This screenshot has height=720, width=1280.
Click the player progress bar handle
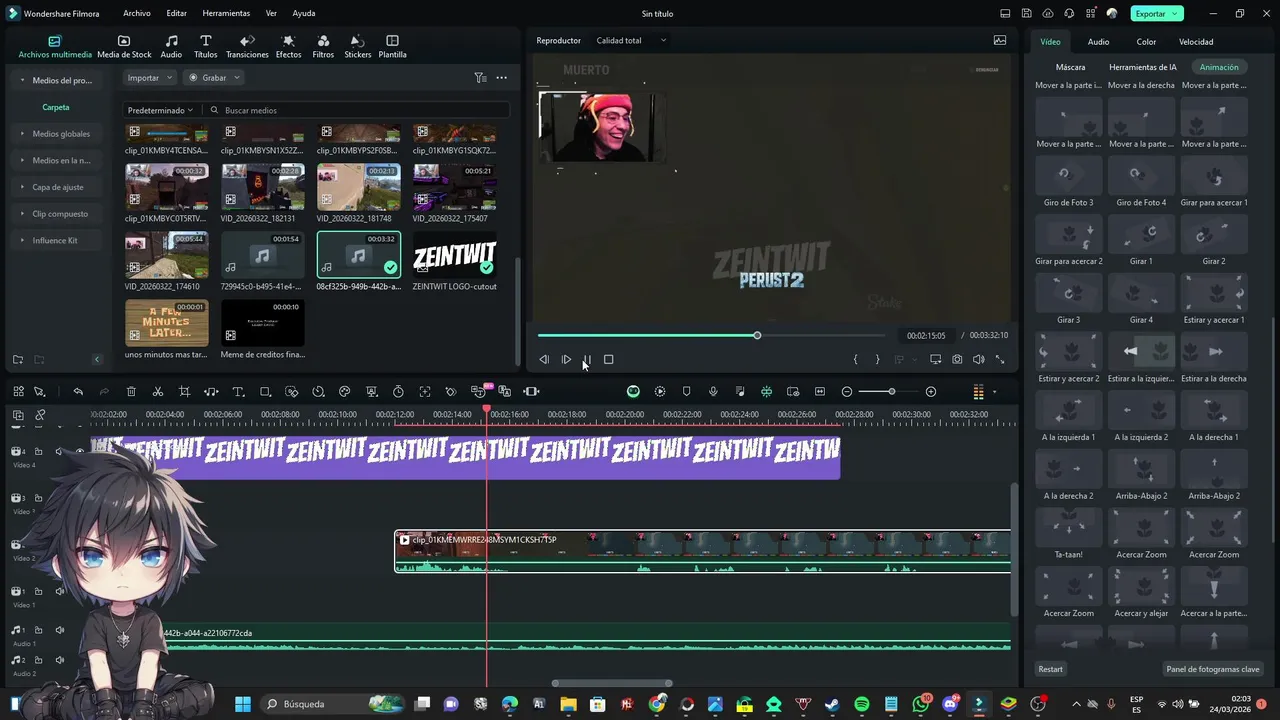757,335
